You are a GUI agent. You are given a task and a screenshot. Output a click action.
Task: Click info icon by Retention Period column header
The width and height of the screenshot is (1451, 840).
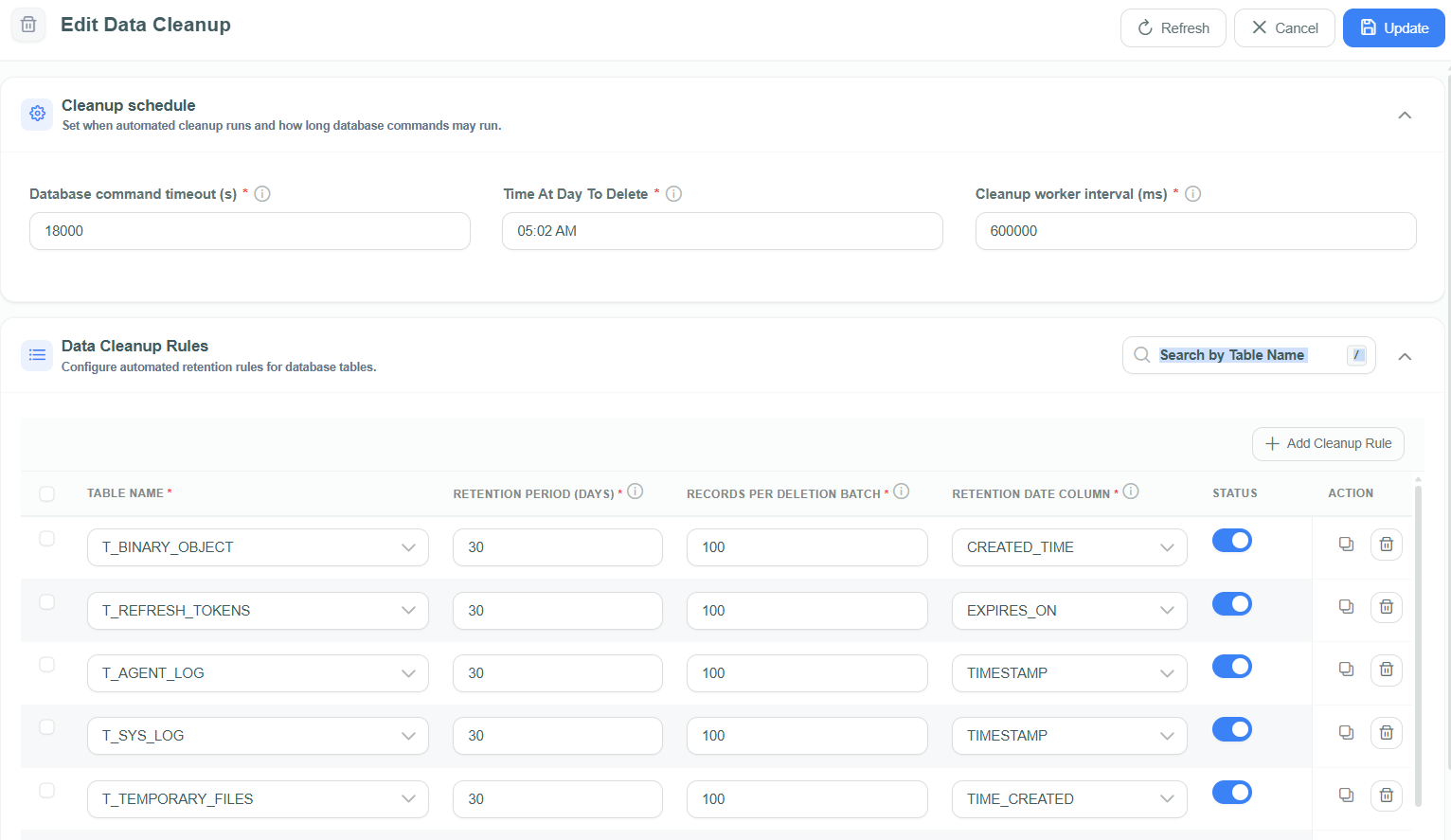(x=636, y=491)
